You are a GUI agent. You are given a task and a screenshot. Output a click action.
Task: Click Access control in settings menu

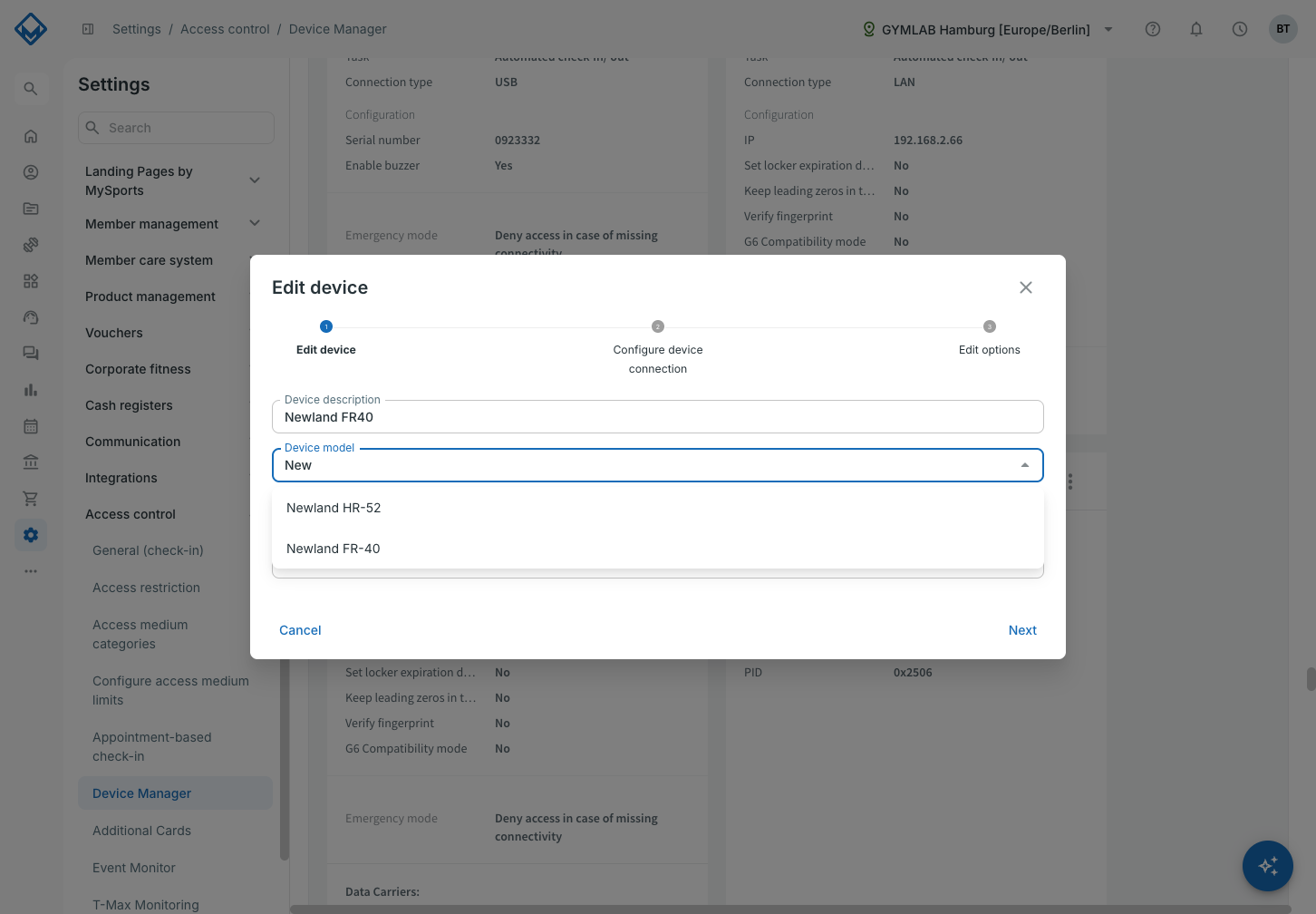131,514
